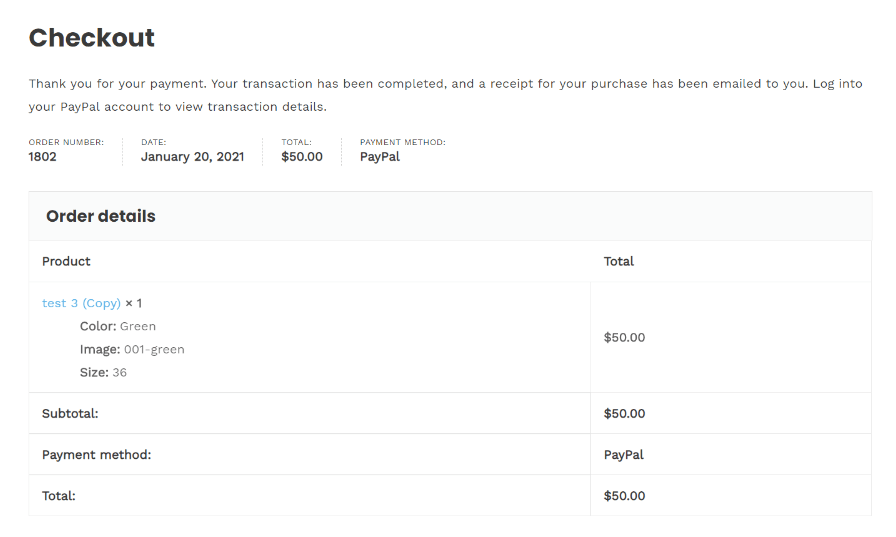This screenshot has height=537, width=896.
Task: Click the Subtotal amount $50.00
Action: click(x=624, y=413)
